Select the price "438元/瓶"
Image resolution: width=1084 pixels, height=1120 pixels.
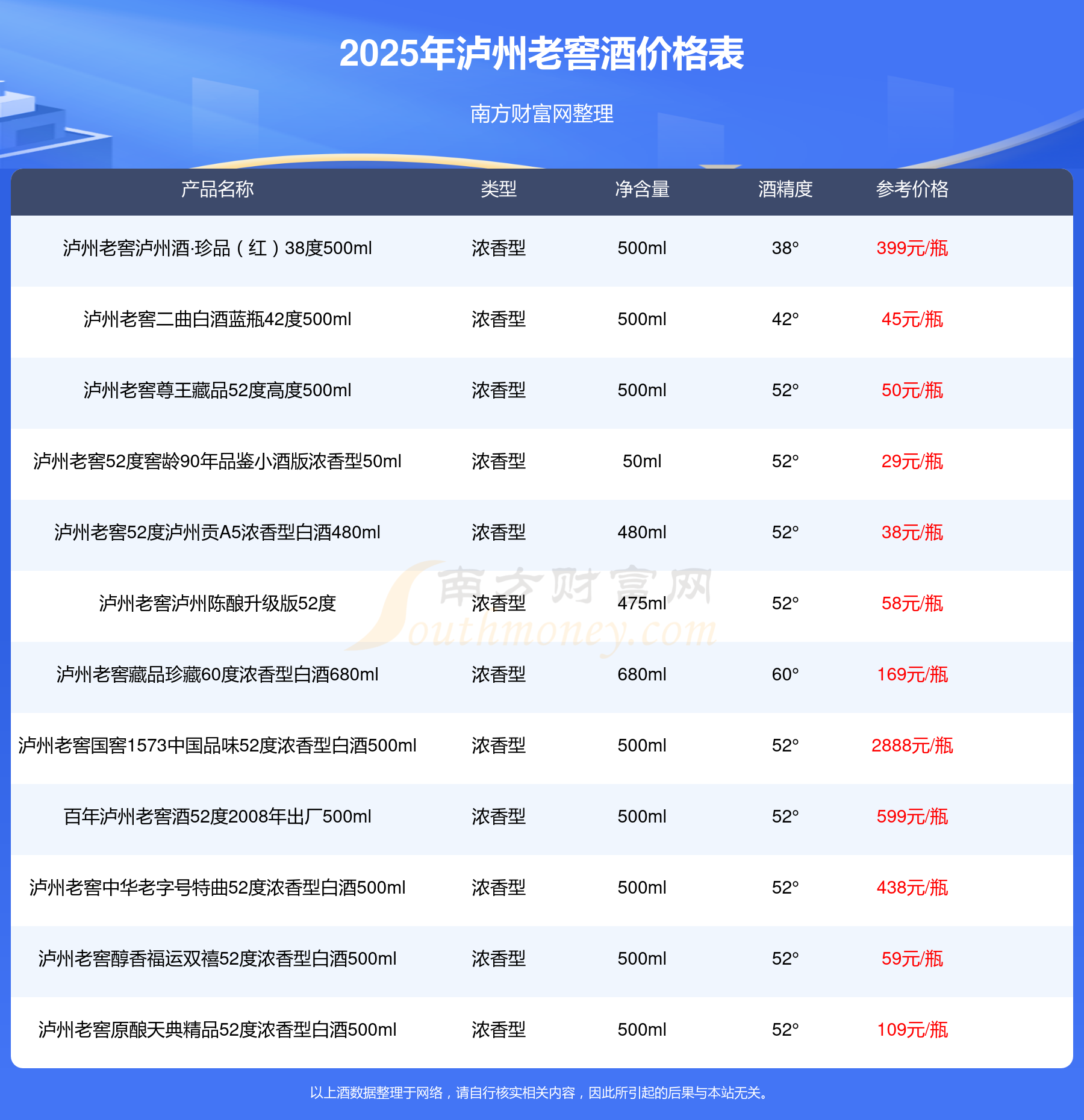point(912,888)
